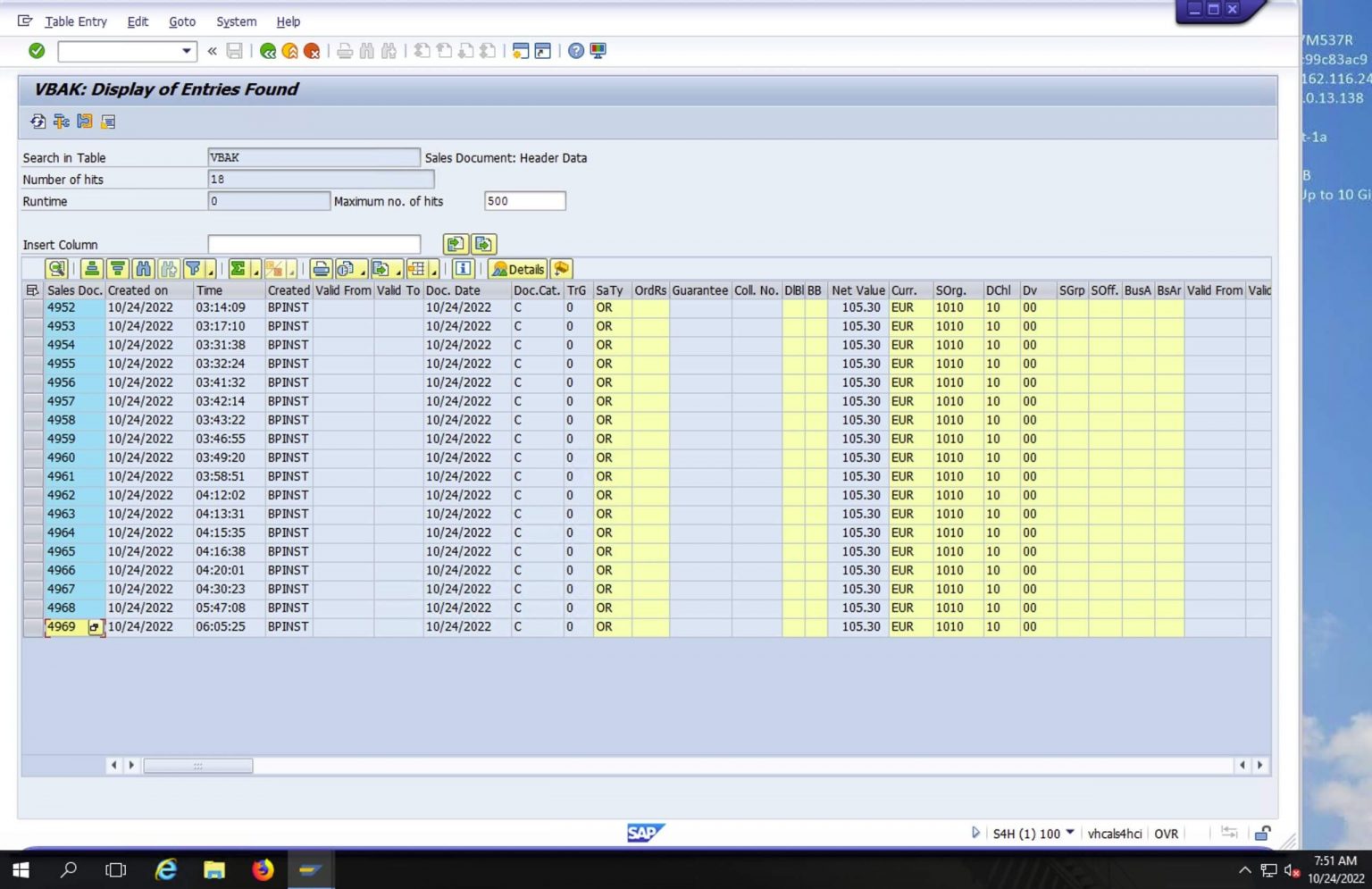This screenshot has width=1372, height=889.
Task: Open the filter options dropdown arrow
Action: tap(211, 271)
